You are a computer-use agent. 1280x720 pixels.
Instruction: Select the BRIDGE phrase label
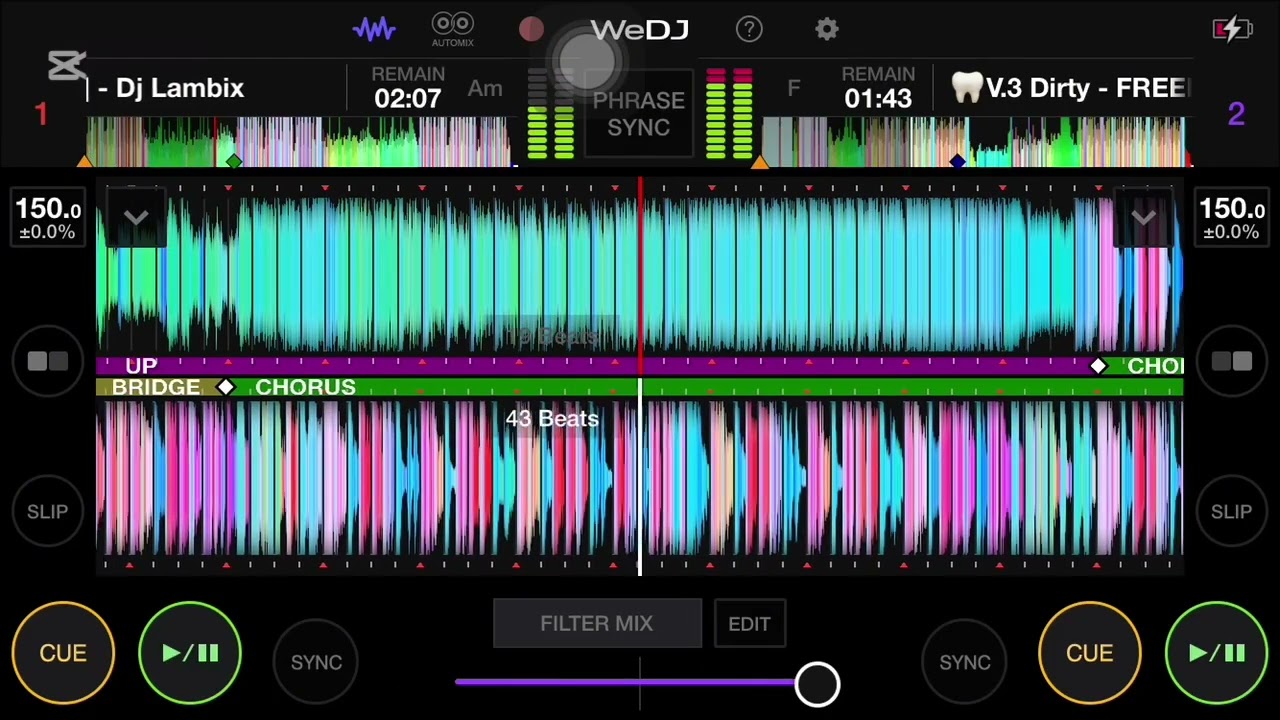pos(156,387)
